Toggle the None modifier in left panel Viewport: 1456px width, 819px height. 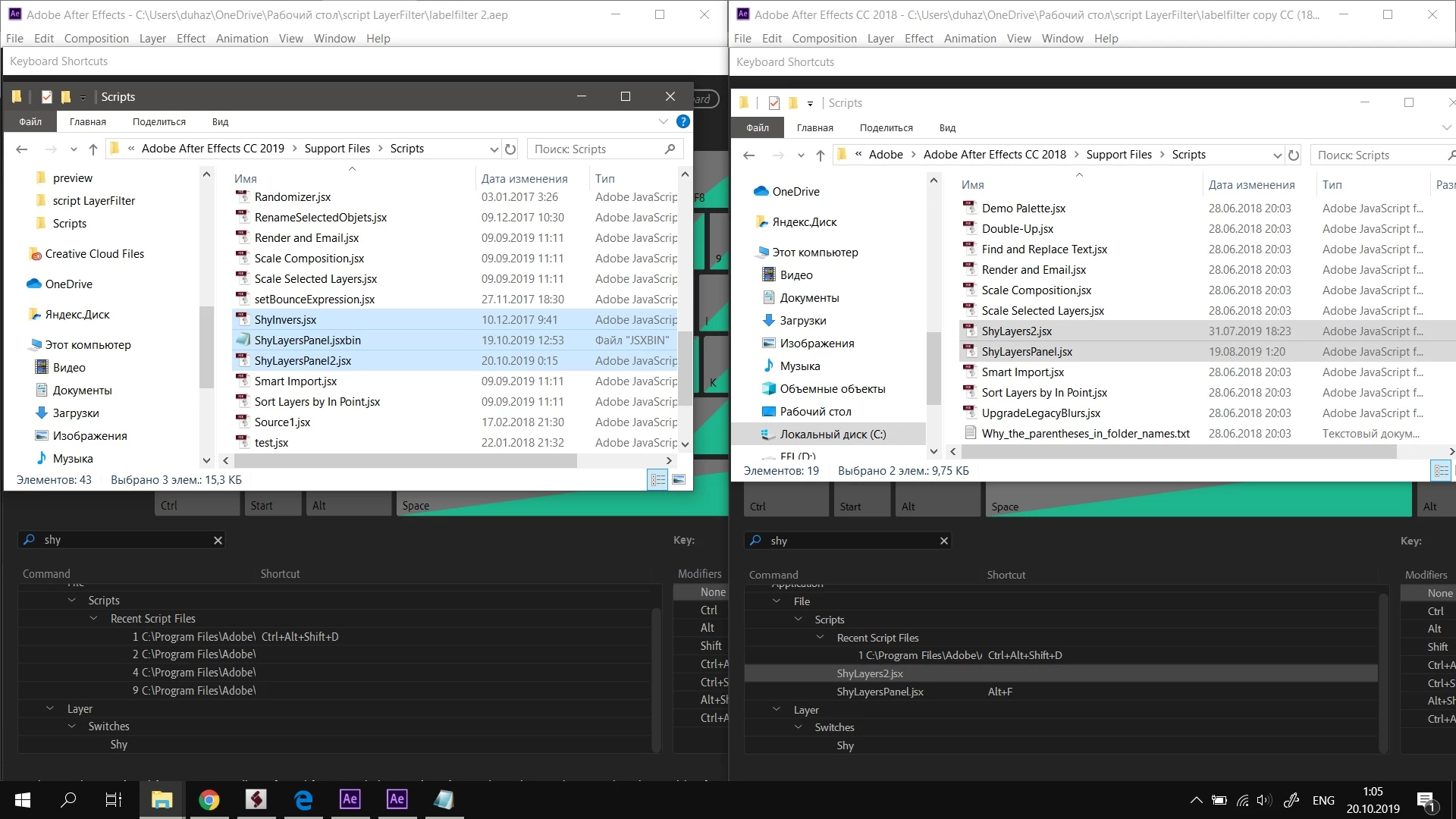click(x=712, y=592)
